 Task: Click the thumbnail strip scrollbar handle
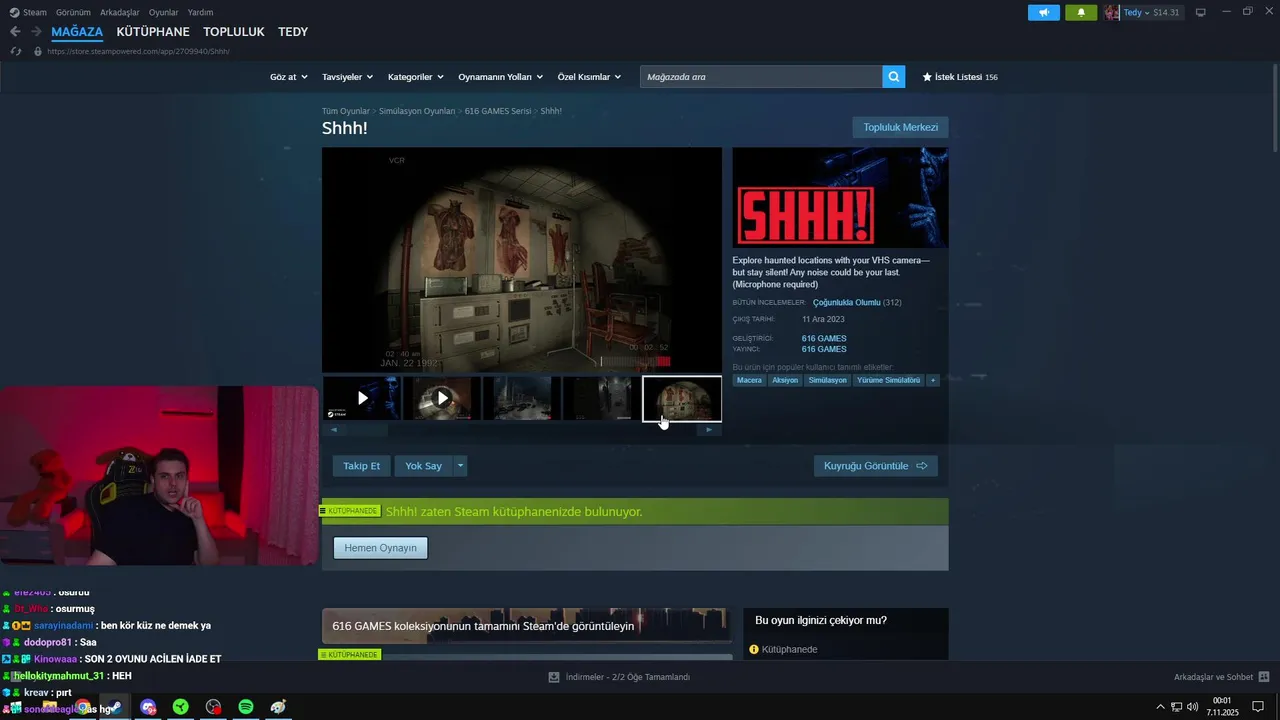tap(369, 430)
